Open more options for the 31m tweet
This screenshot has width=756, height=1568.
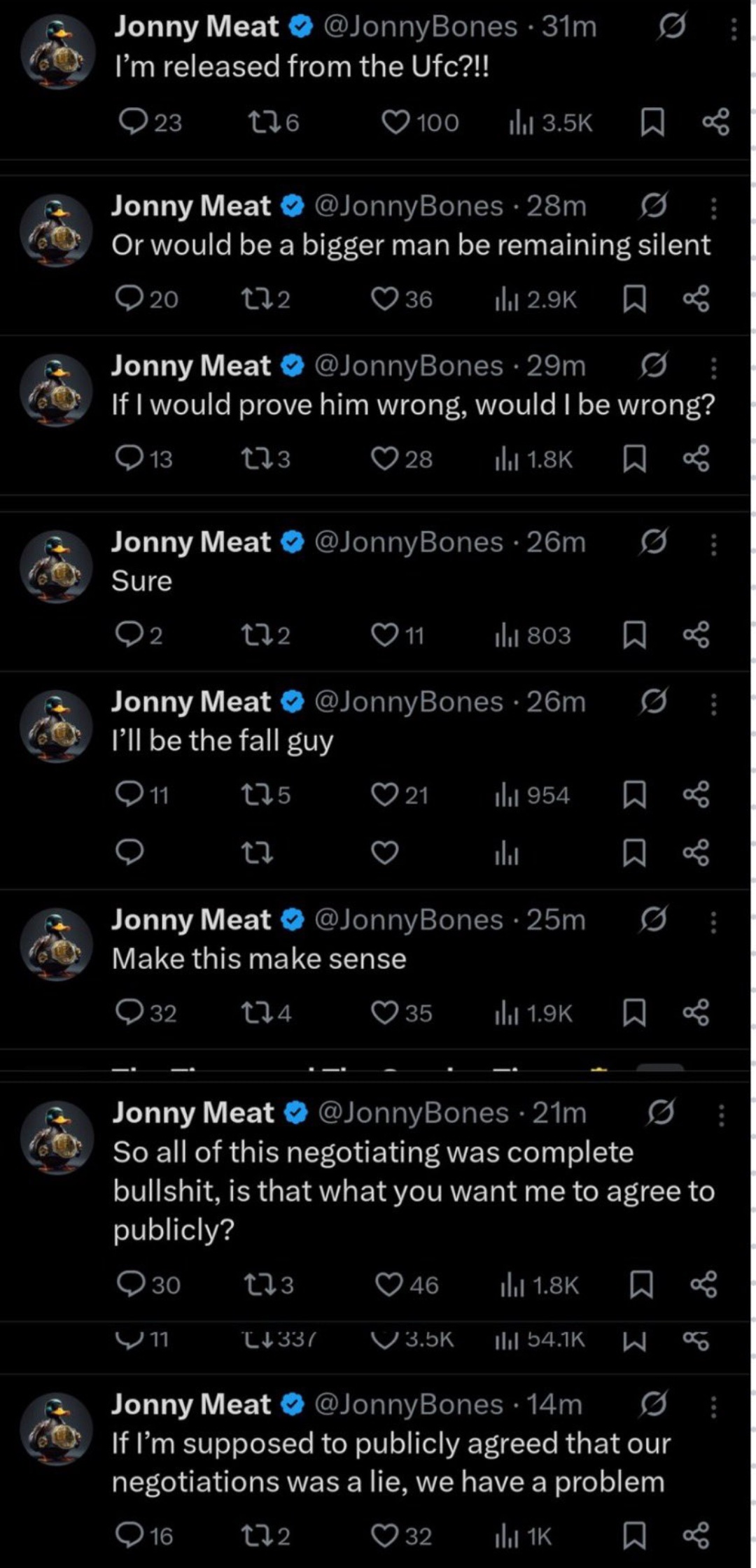tap(733, 29)
